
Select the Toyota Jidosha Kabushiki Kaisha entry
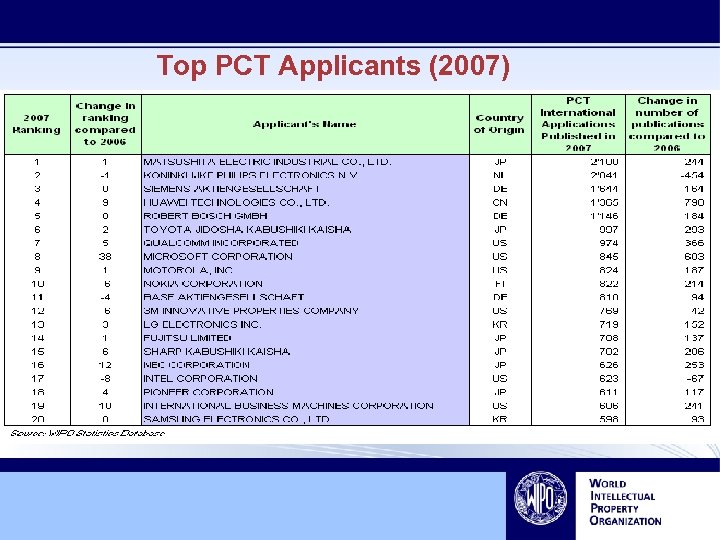point(247,230)
